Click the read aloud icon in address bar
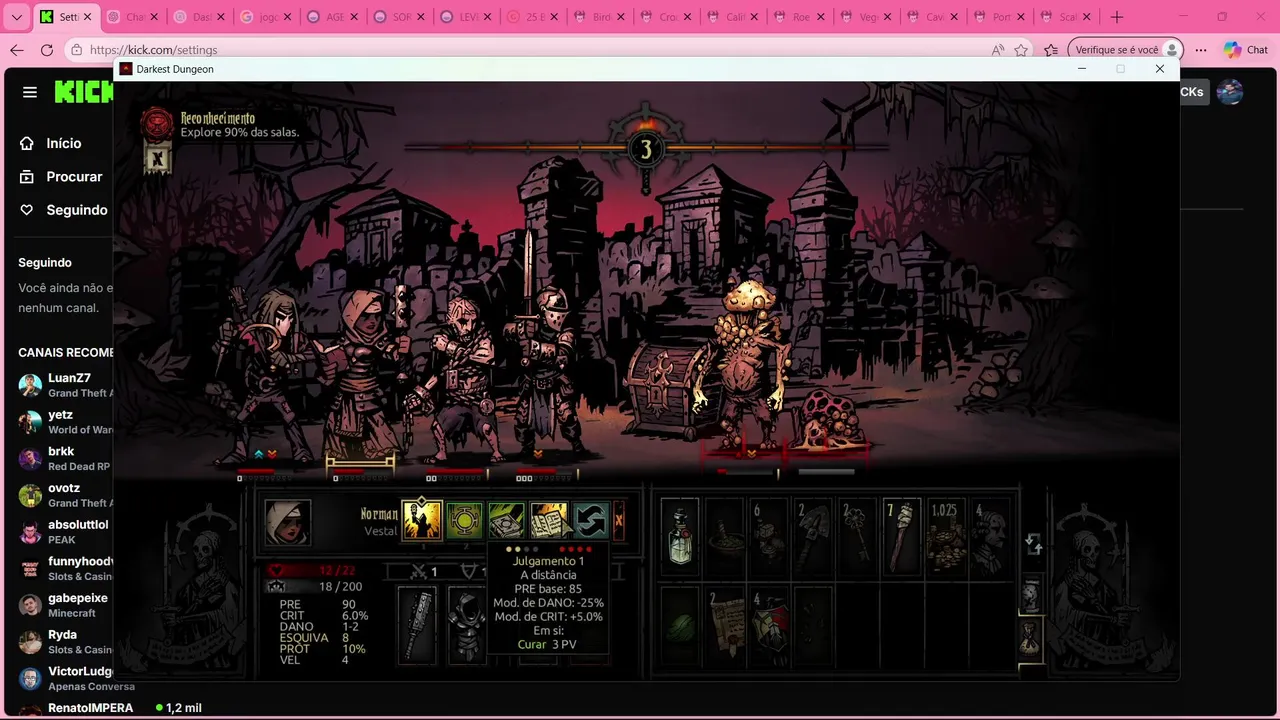1280x720 pixels. coord(997,50)
